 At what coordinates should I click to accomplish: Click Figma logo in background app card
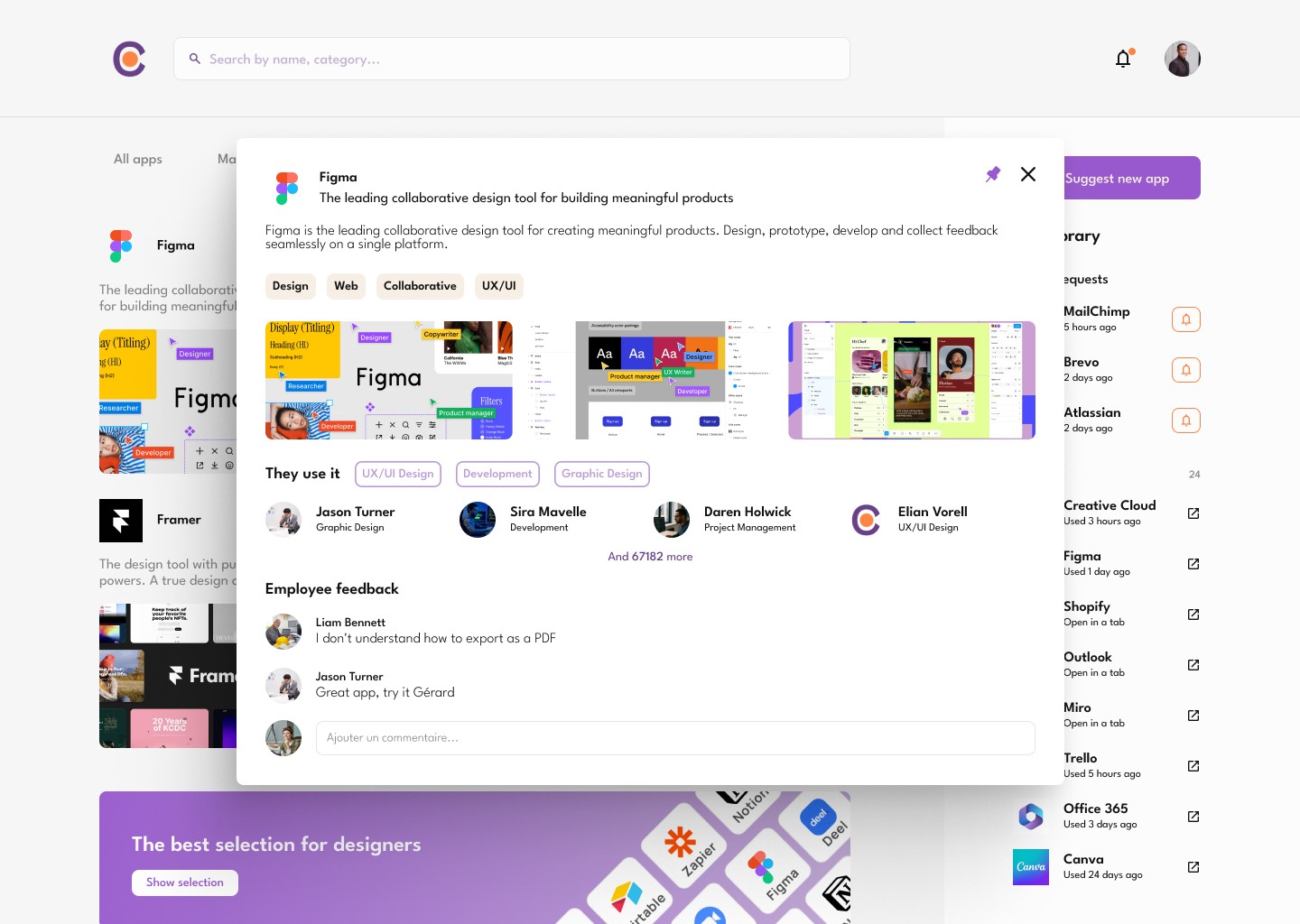point(121,245)
